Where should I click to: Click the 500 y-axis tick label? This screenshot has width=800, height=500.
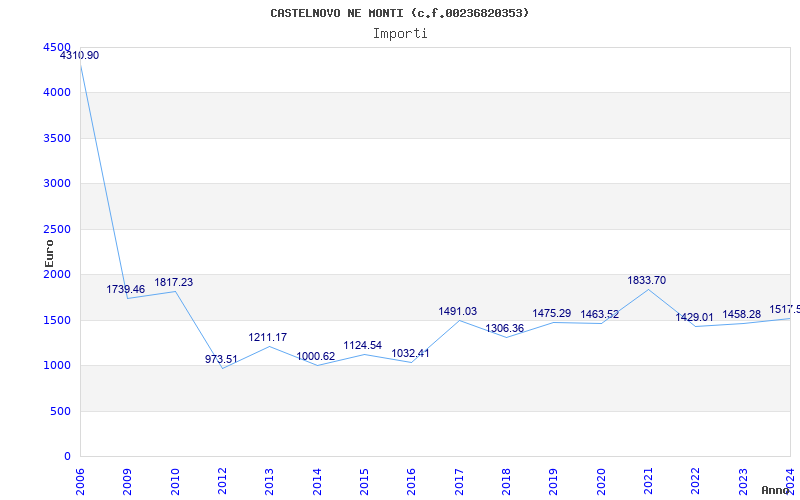click(61, 411)
